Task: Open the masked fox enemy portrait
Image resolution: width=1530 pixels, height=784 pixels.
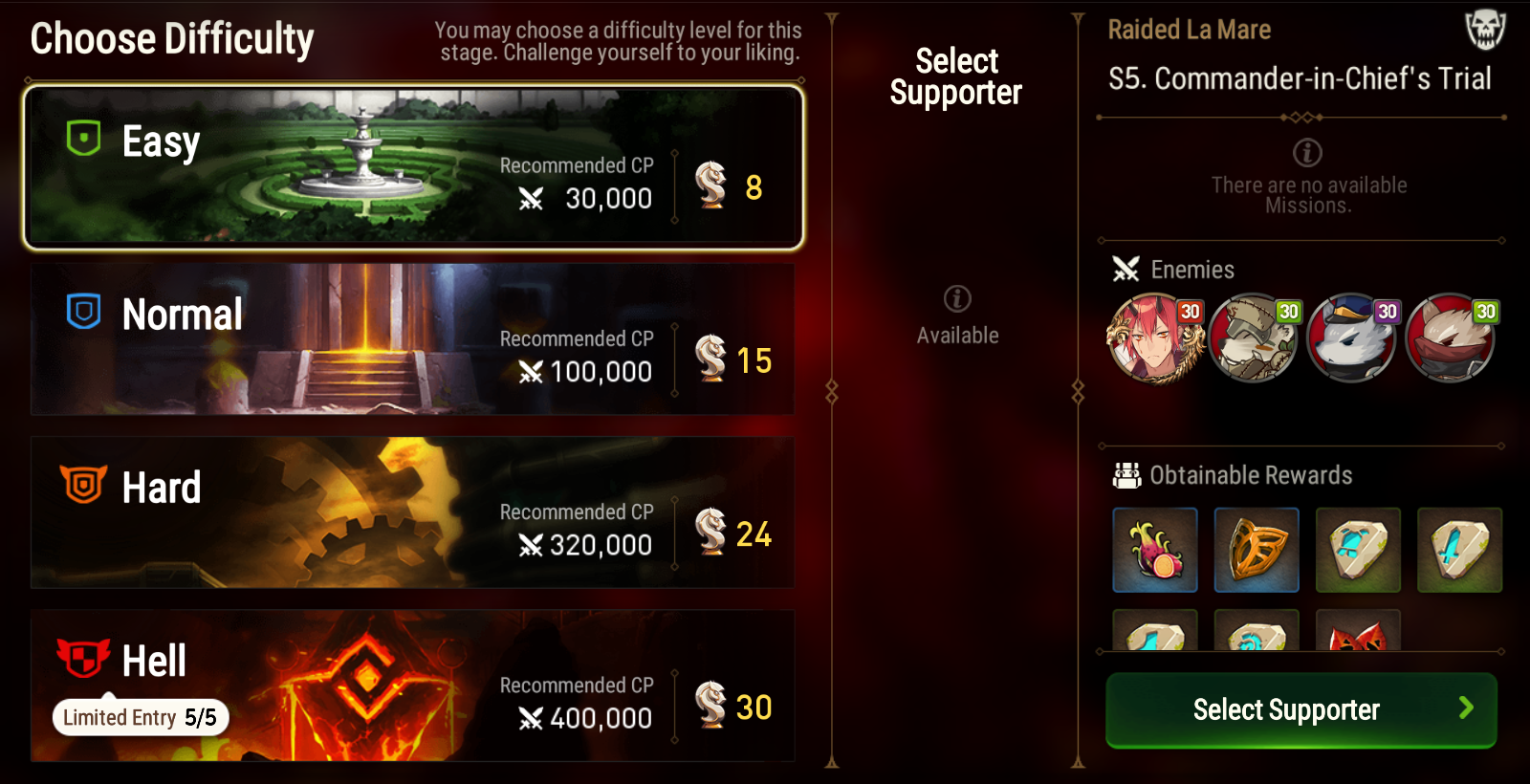Action: (1451, 338)
